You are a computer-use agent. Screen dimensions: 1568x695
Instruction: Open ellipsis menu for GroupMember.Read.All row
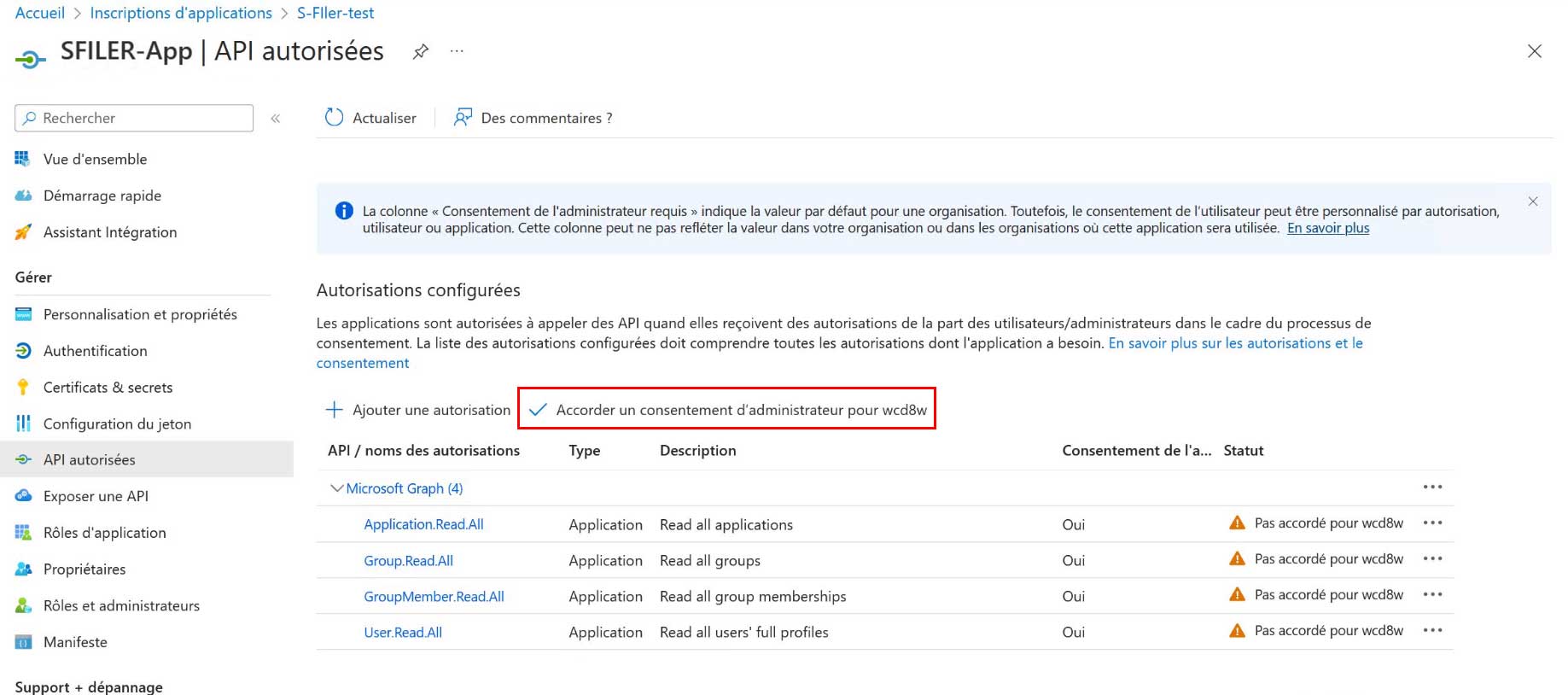click(x=1432, y=594)
